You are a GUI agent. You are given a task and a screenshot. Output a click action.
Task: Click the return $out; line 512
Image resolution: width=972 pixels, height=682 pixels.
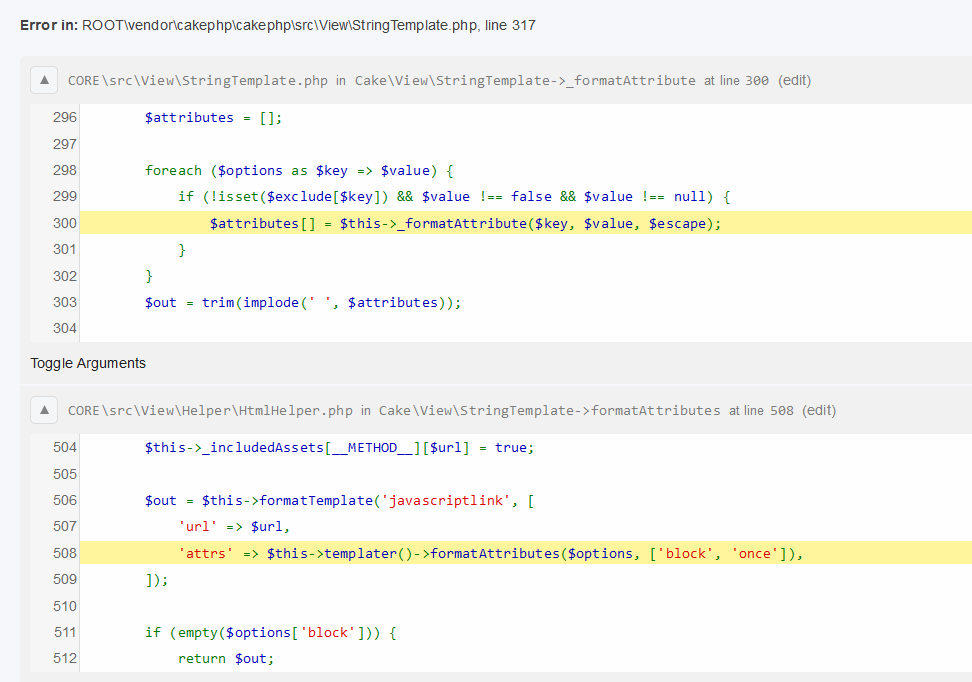pyautogui.click(x=226, y=658)
